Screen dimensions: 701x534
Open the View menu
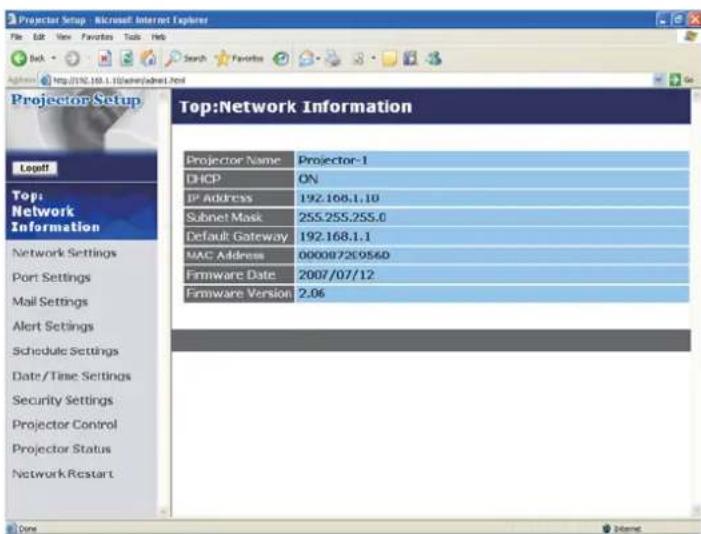[x=63, y=37]
